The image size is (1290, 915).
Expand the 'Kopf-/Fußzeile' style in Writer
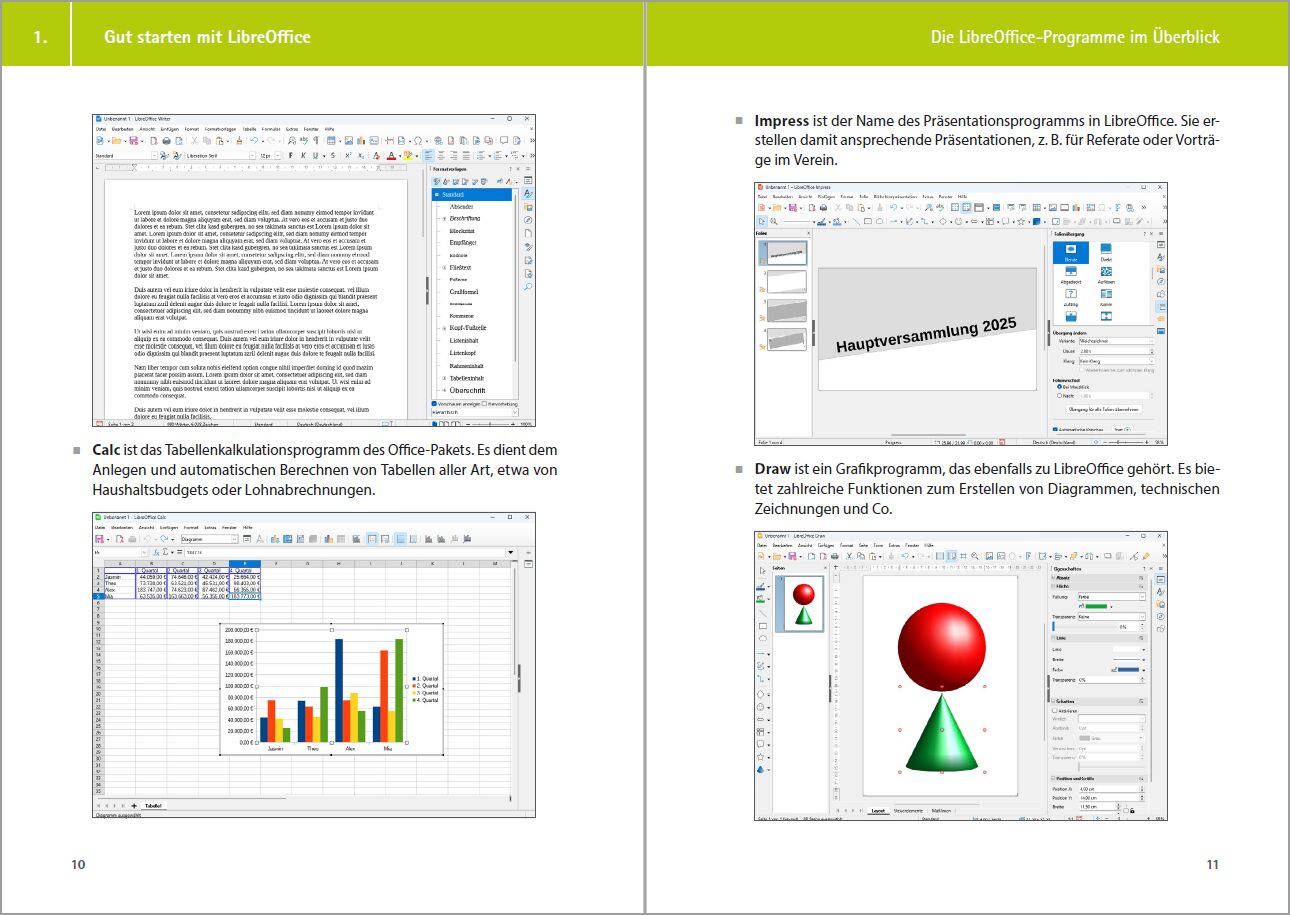[x=444, y=328]
